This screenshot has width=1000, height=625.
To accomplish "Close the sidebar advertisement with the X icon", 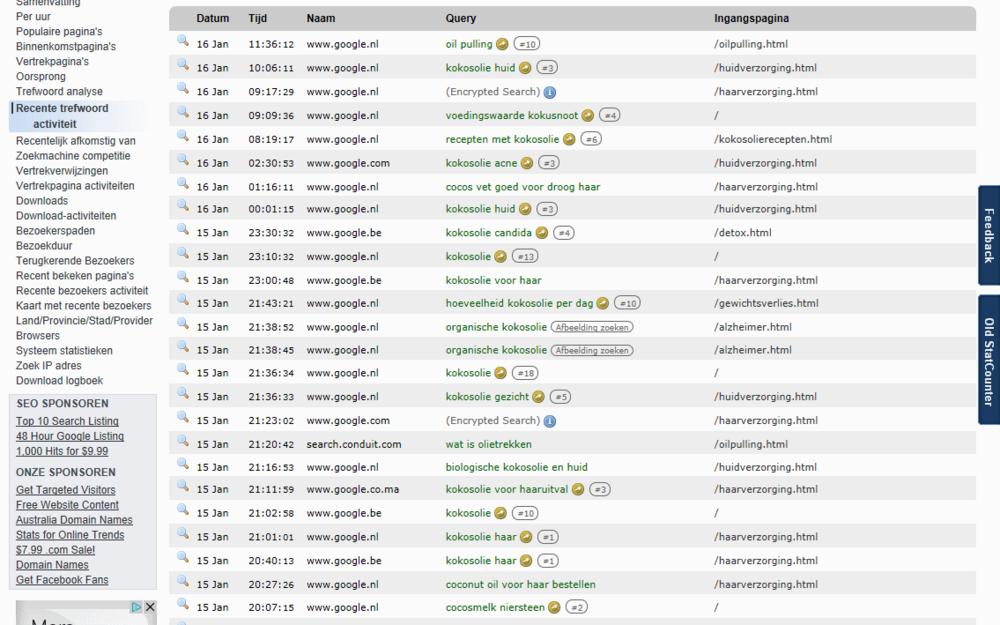I will (150, 607).
